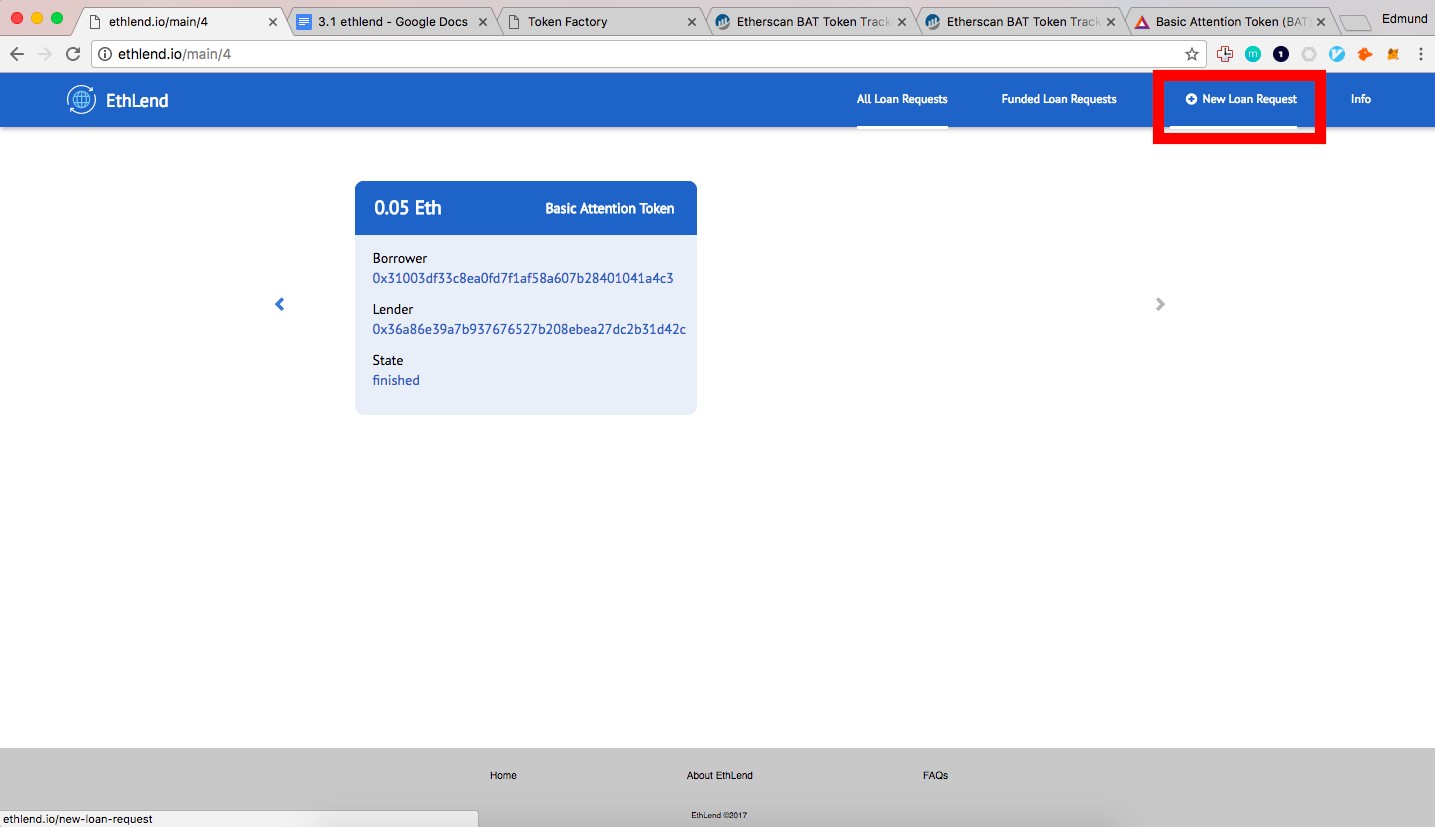Create a New Loan Request
Viewport: 1435px width, 827px height.
pyautogui.click(x=1241, y=99)
